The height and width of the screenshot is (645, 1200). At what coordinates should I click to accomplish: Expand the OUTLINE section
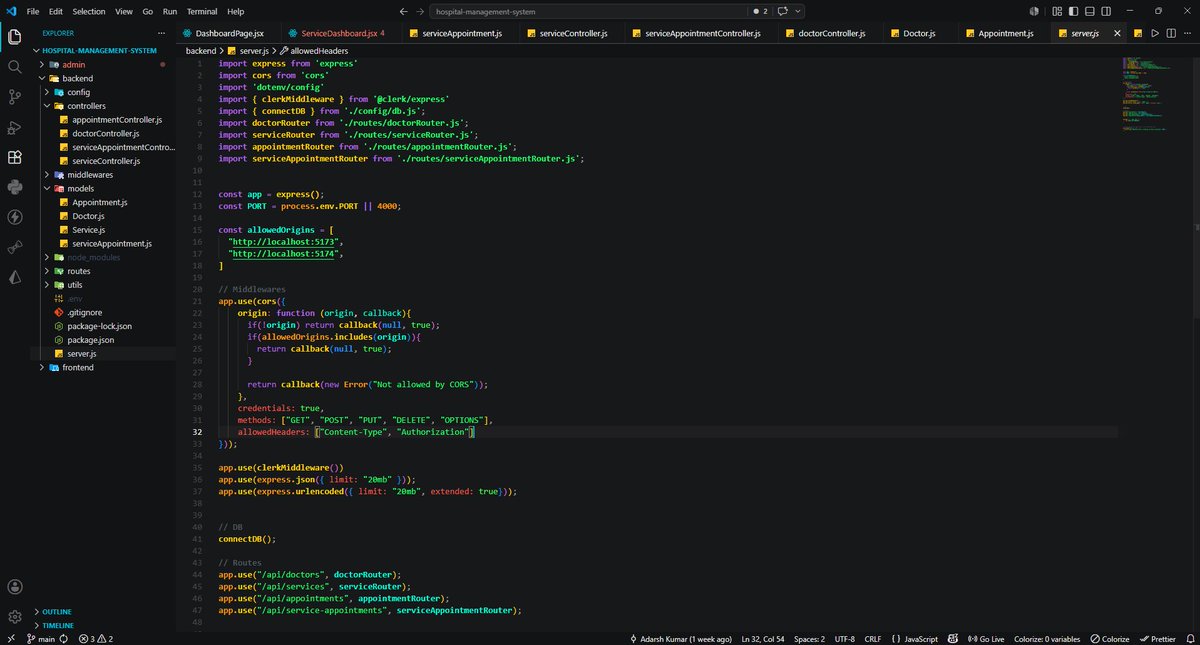tap(56, 611)
